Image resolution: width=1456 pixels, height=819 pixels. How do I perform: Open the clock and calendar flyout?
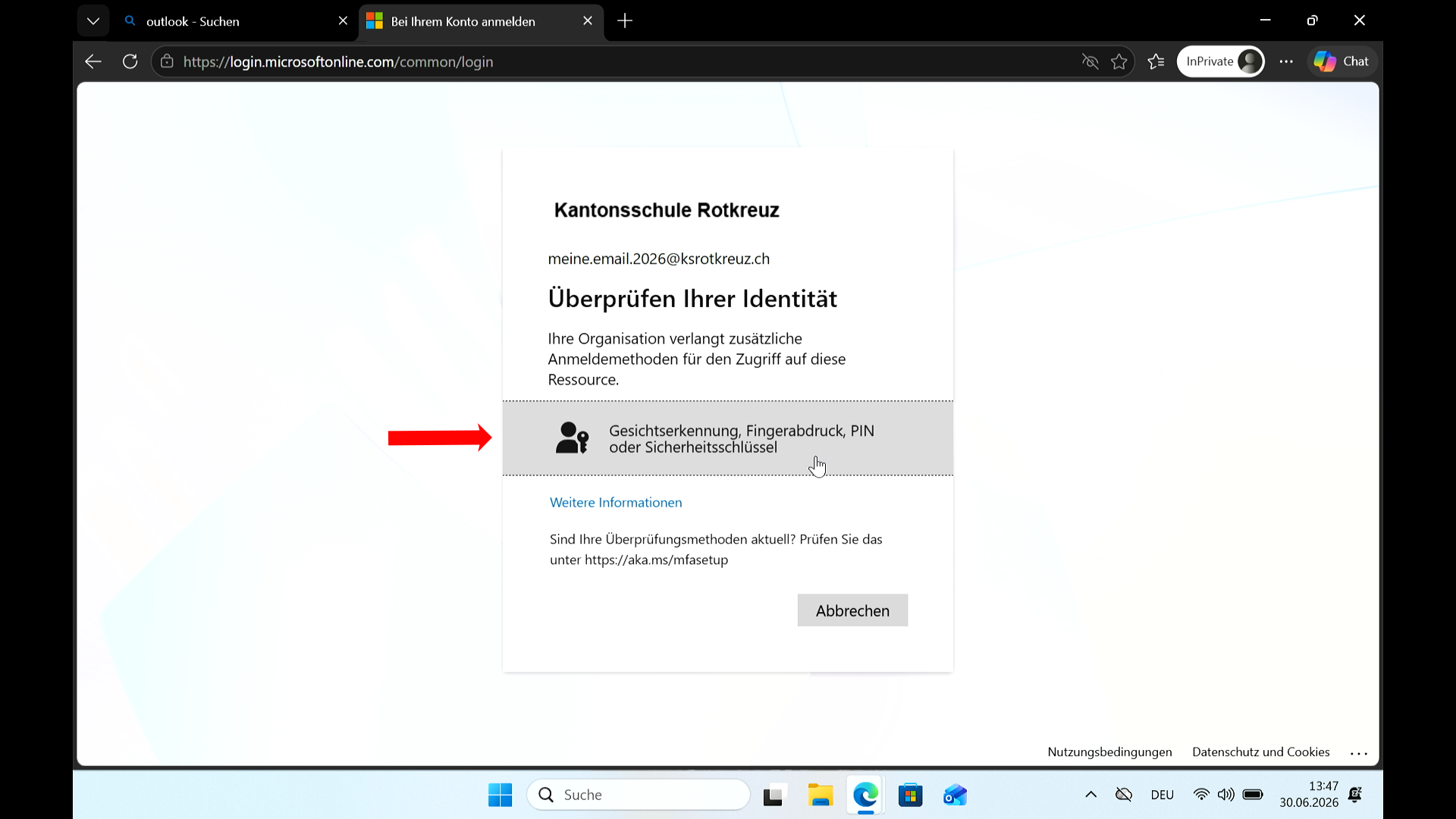click(x=1309, y=794)
